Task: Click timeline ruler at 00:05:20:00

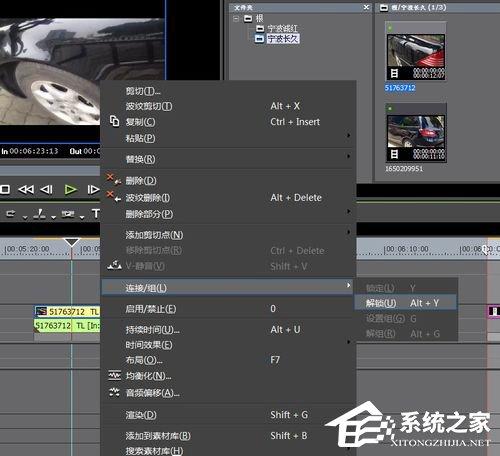Action: click(x=28, y=249)
